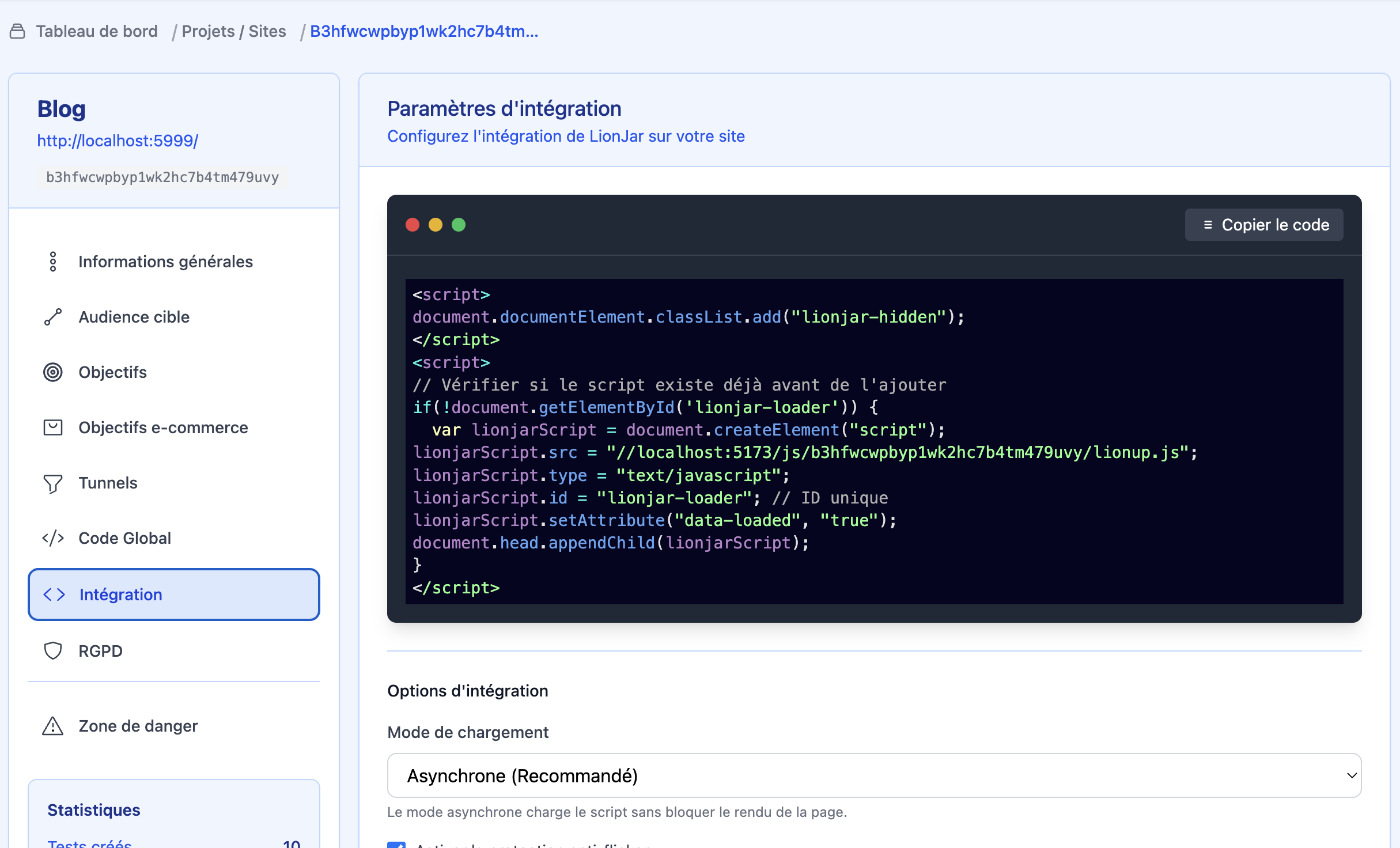
Task: Click the yellow dot in code window
Action: click(436, 225)
